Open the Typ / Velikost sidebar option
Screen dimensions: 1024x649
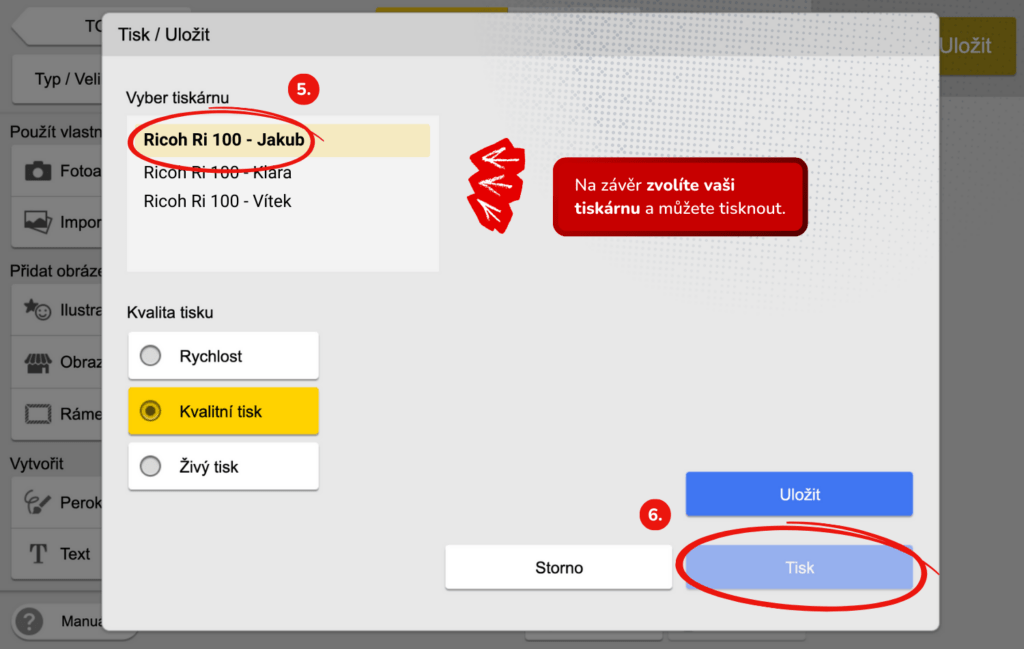[60, 79]
